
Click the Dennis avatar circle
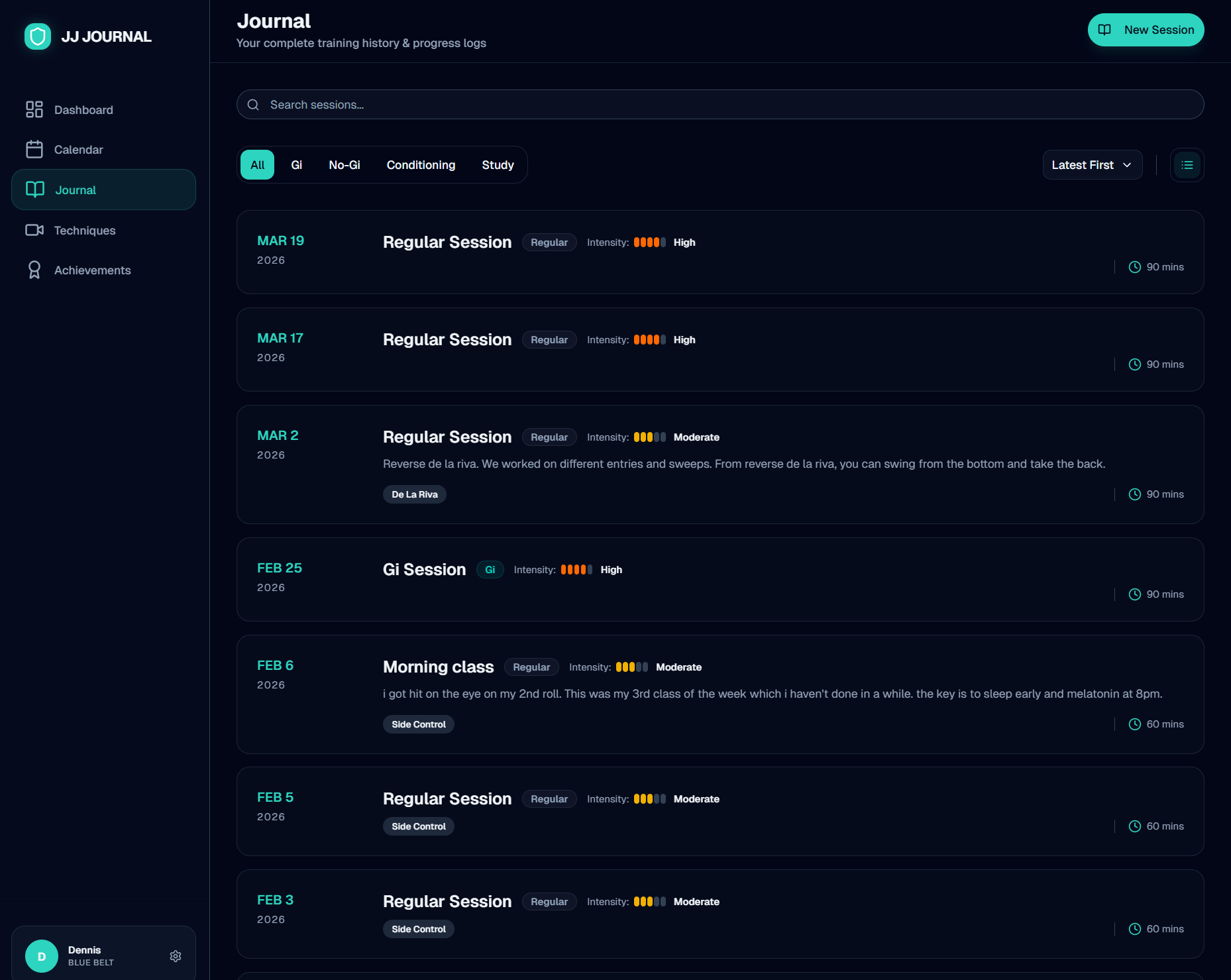[x=42, y=956]
